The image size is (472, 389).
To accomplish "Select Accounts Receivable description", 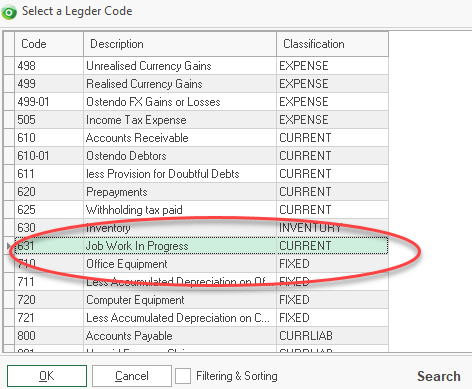I will pyautogui.click(x=180, y=138).
